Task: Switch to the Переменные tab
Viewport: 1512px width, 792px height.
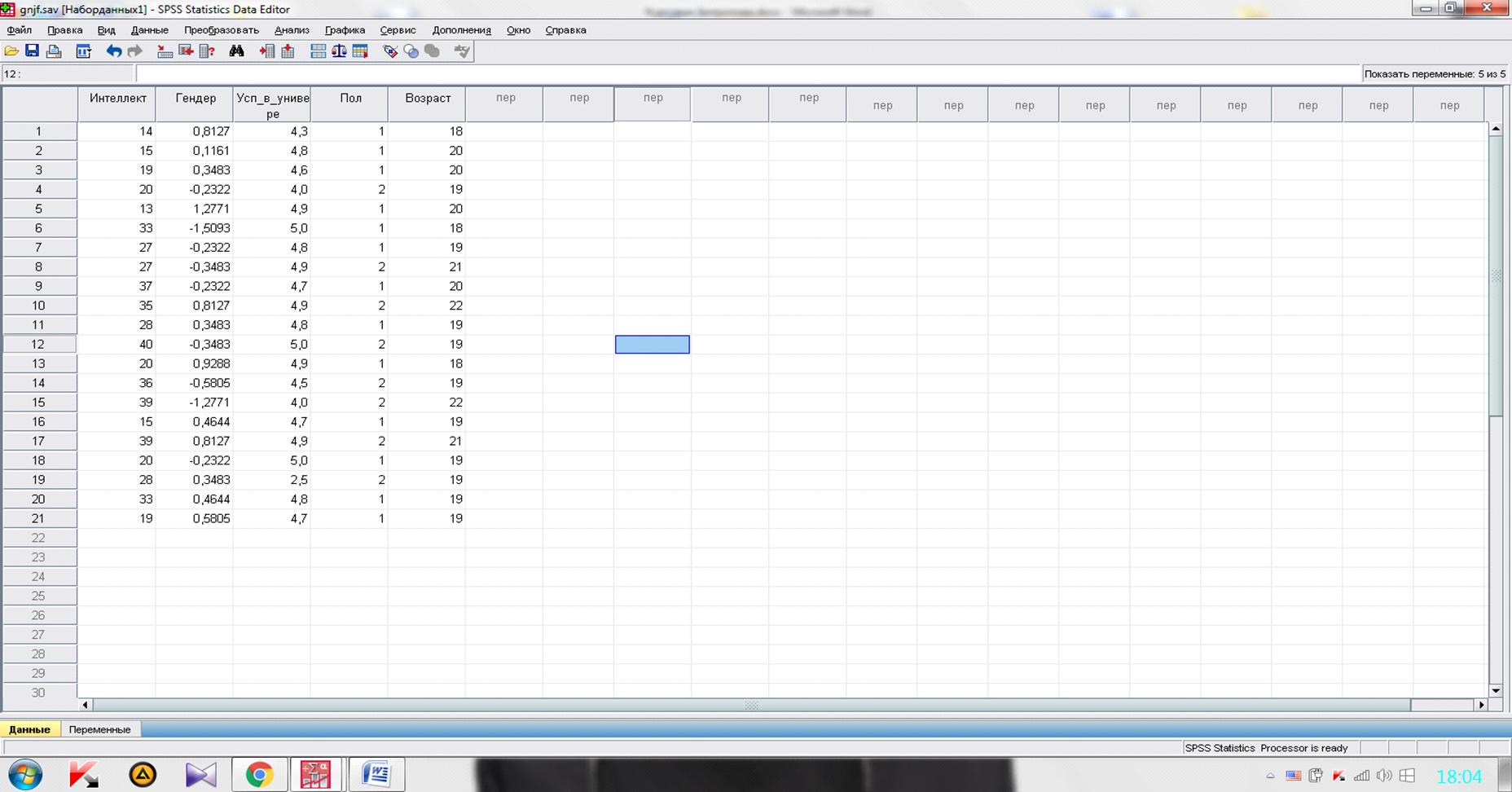Action: click(99, 729)
